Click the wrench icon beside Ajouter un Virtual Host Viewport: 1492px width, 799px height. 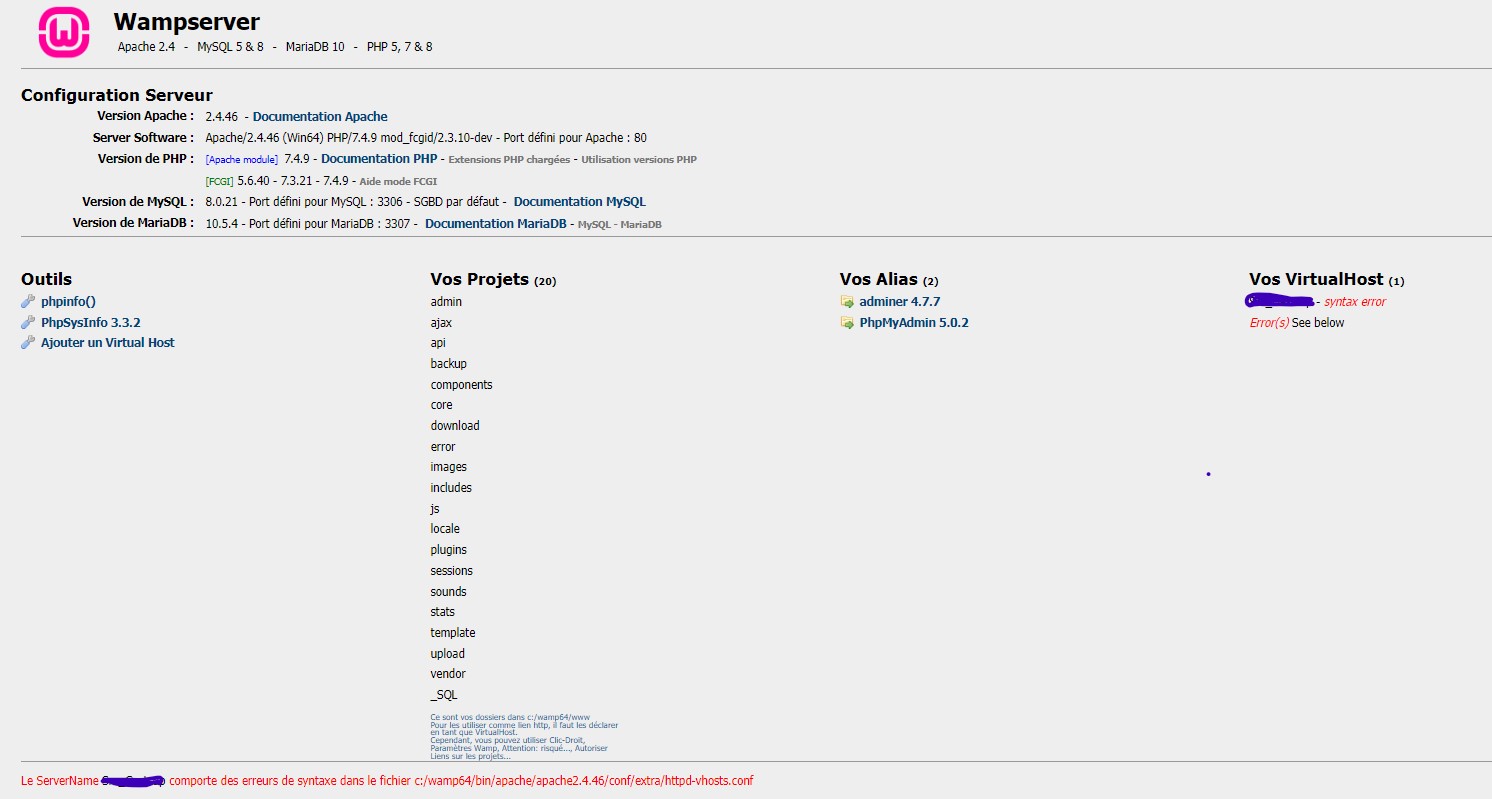pyautogui.click(x=28, y=343)
